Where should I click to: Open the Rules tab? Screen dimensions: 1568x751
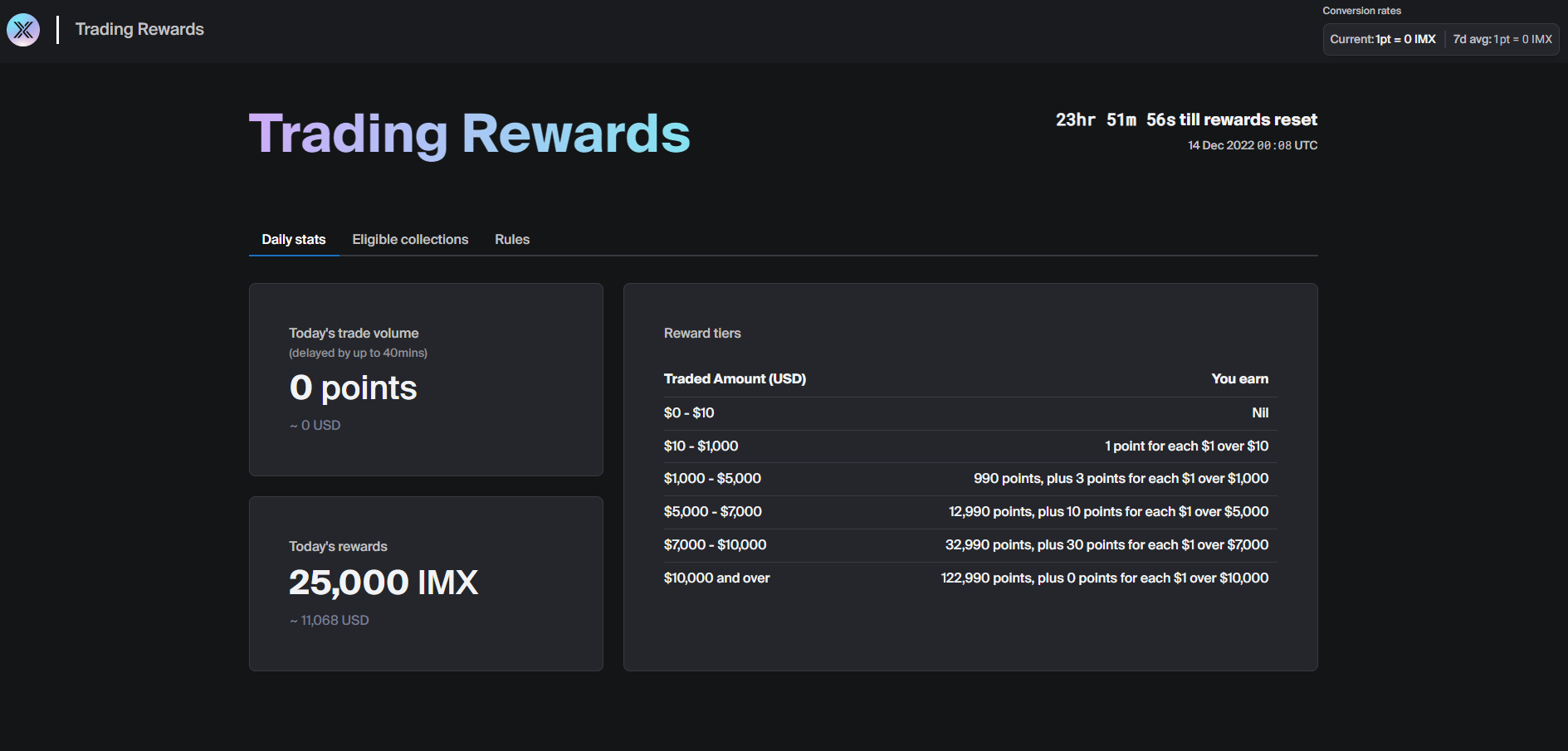511,239
